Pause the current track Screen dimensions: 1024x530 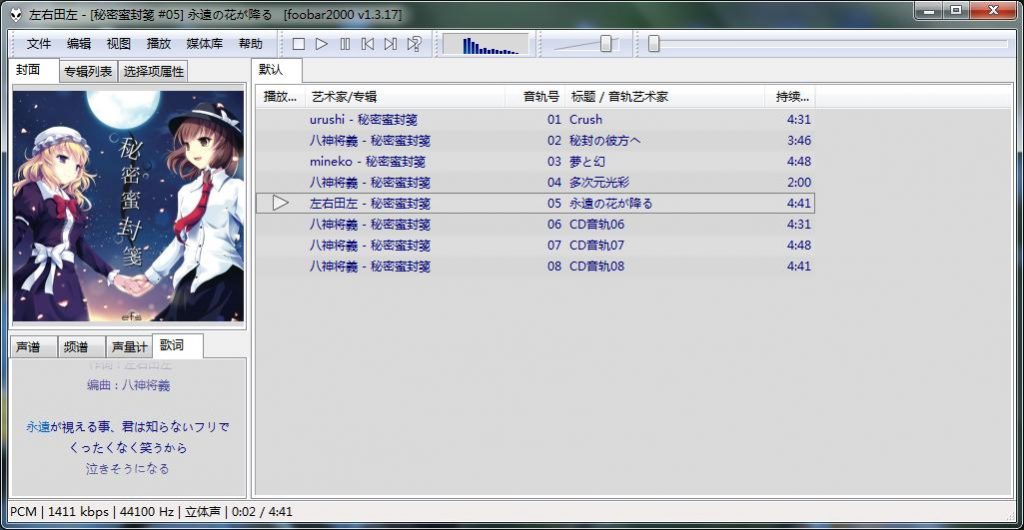345,44
